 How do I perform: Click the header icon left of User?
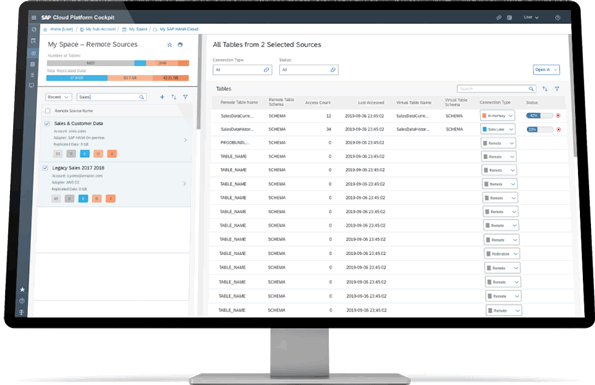coord(510,17)
